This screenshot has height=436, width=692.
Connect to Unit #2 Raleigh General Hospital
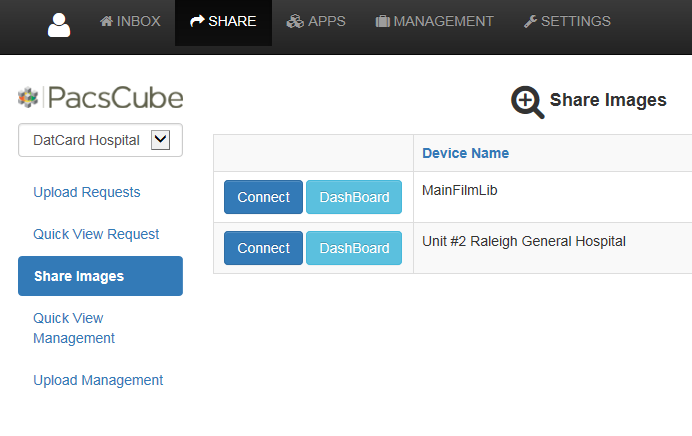[x=263, y=248]
